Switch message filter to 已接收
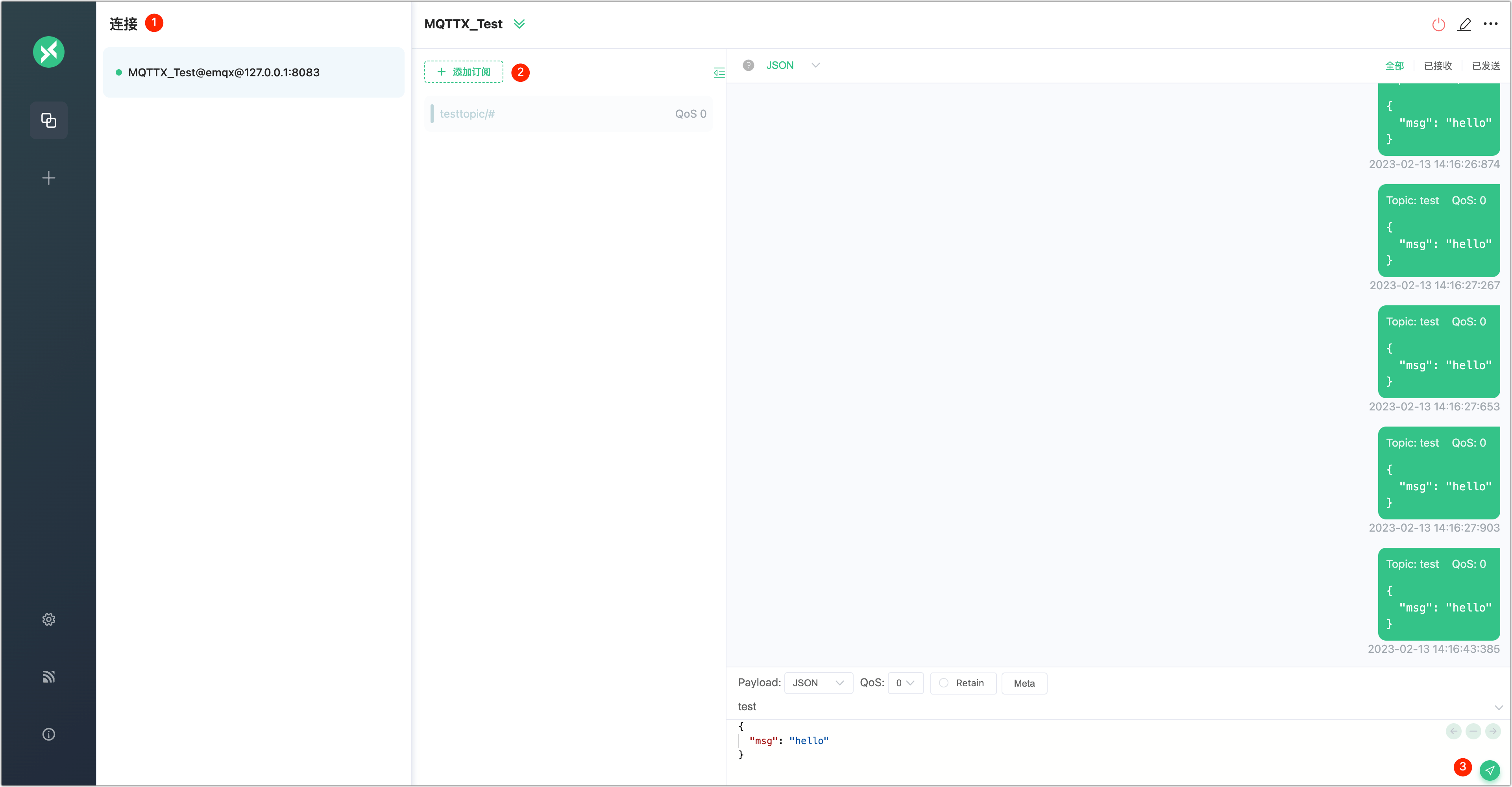1512x787 pixels. (x=1438, y=66)
